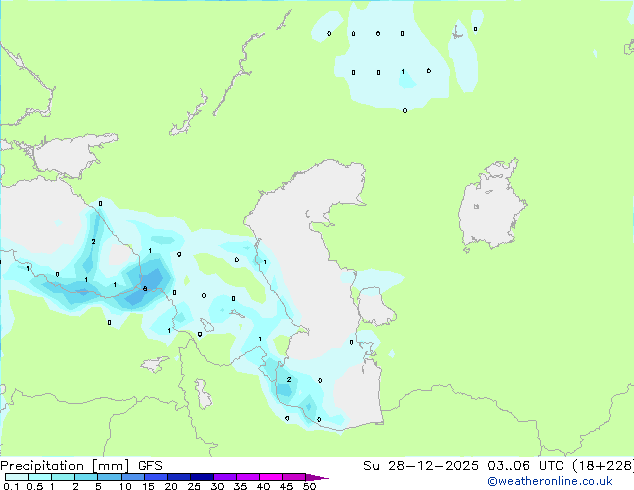
Task: Click the 'GFS' model label
Action: [x=150, y=466]
